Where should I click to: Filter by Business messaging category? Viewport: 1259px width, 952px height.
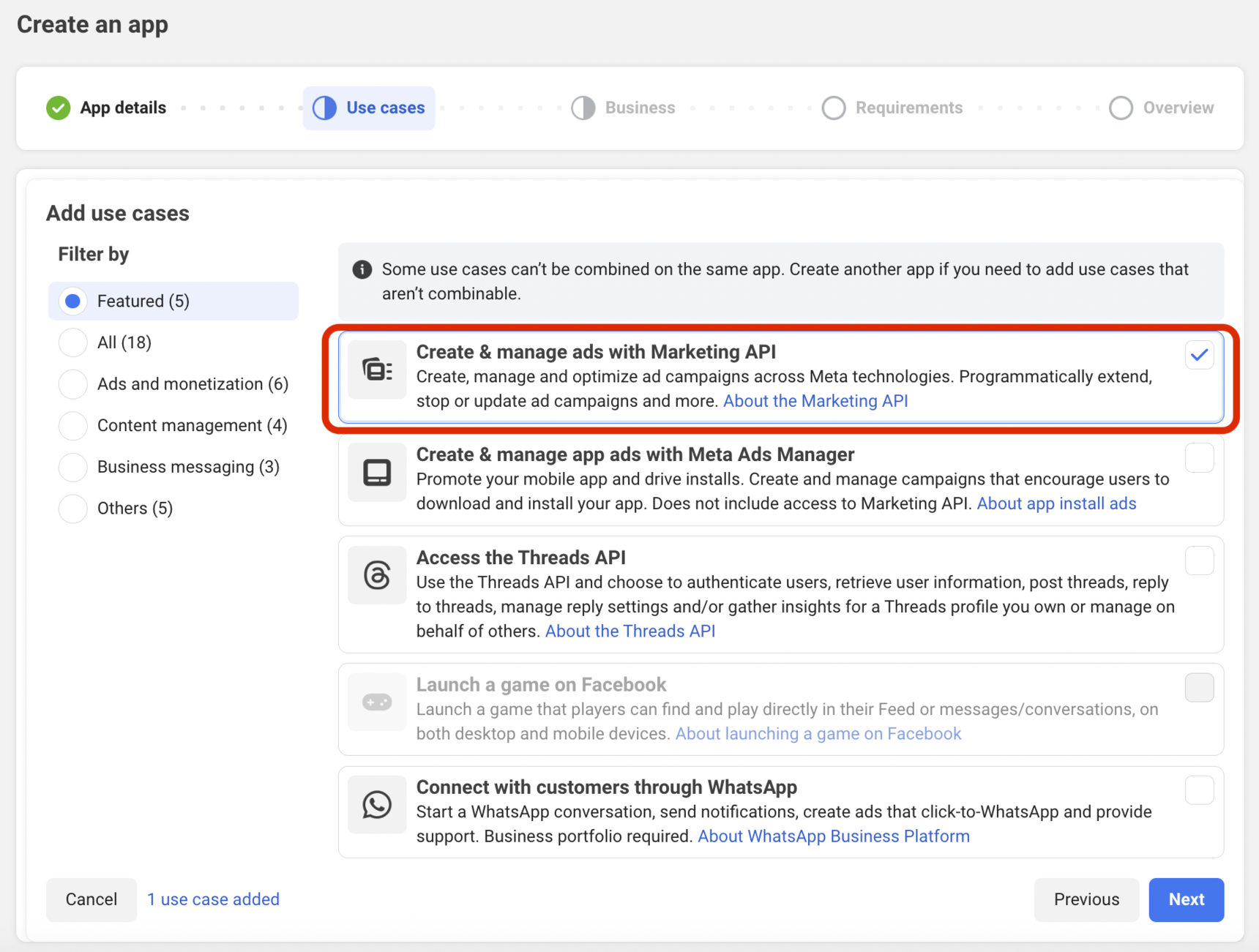point(73,467)
